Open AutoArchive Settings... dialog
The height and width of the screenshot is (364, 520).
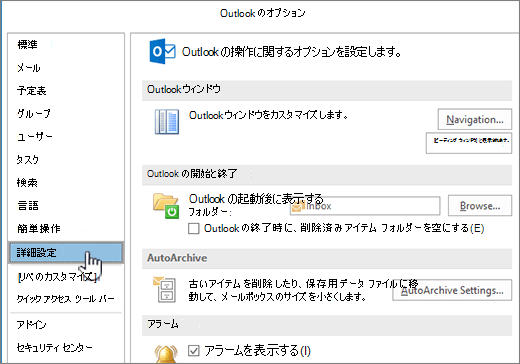tap(452, 290)
